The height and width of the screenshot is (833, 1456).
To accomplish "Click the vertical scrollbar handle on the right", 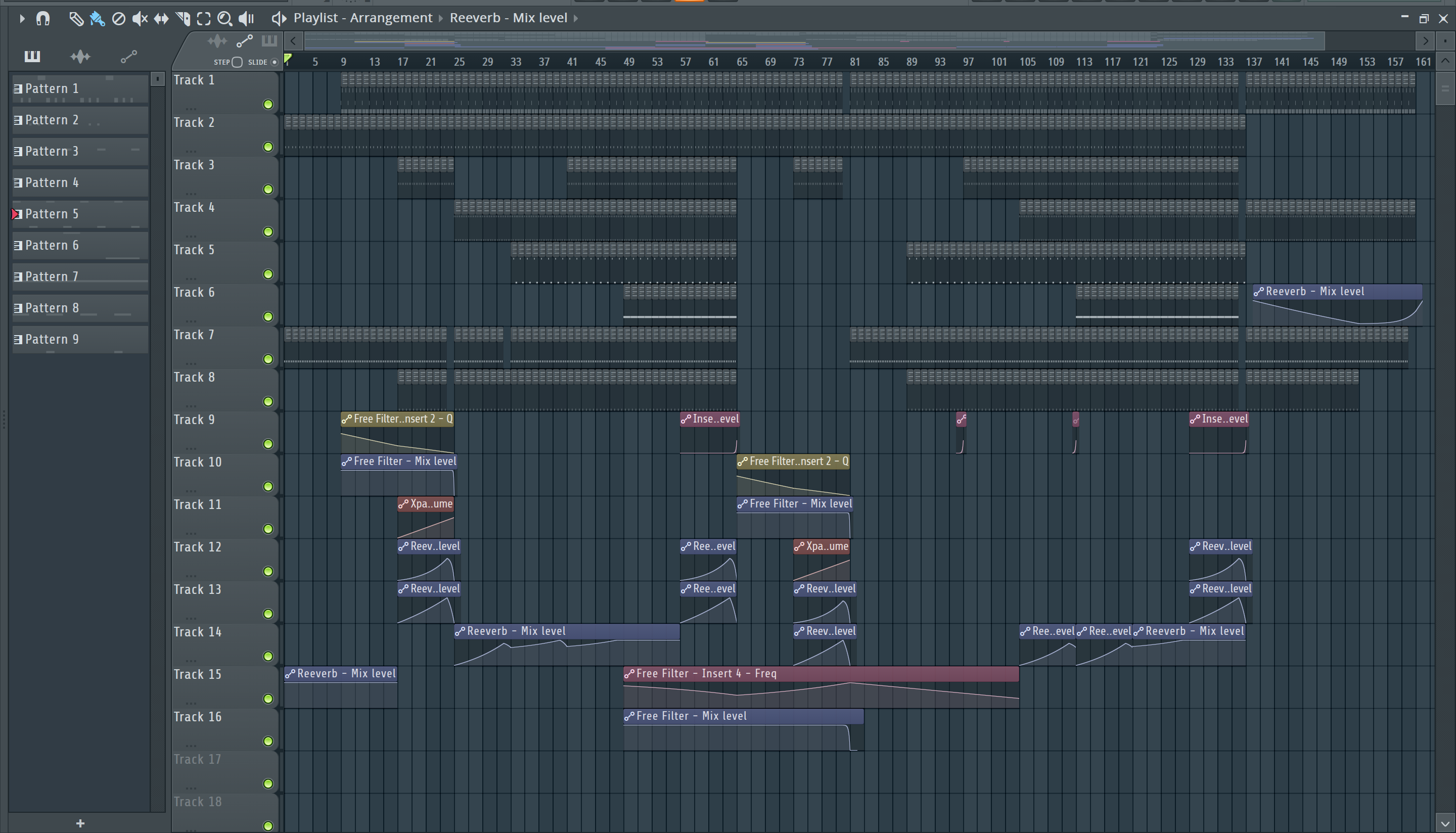I will pos(1445,88).
